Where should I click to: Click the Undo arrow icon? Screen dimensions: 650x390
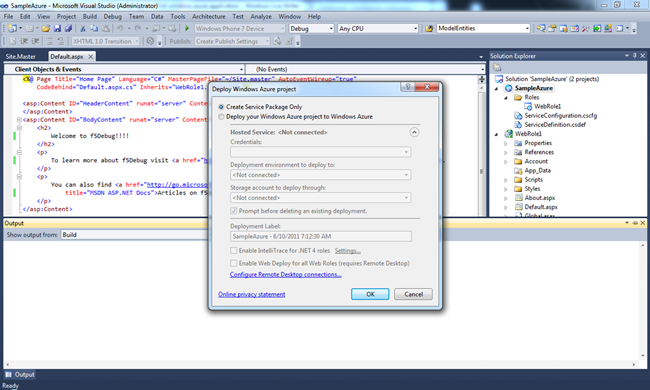[x=120, y=29]
